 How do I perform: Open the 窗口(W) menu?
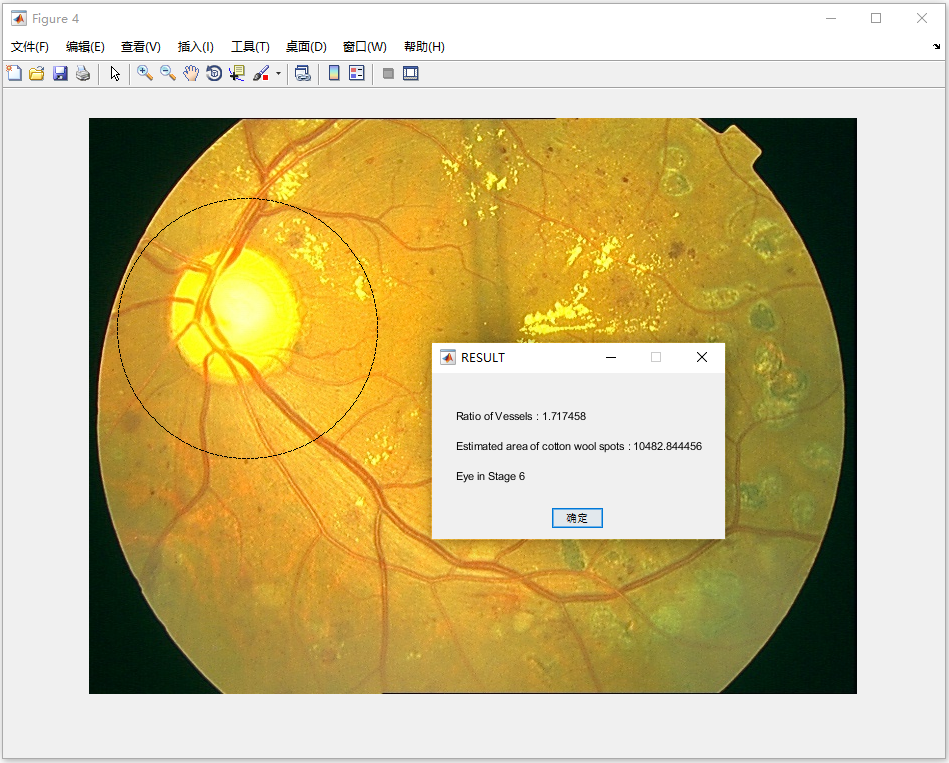point(365,47)
